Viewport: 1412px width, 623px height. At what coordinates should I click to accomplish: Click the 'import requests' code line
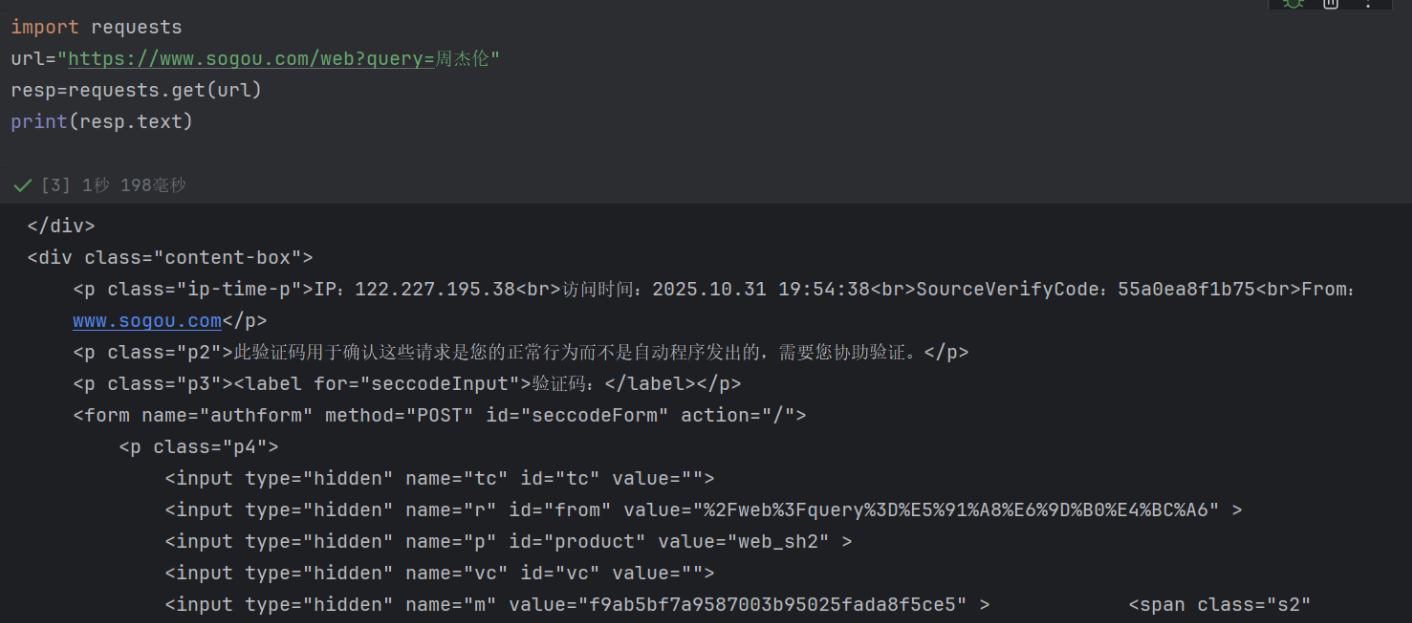pyautogui.click(x=97, y=27)
